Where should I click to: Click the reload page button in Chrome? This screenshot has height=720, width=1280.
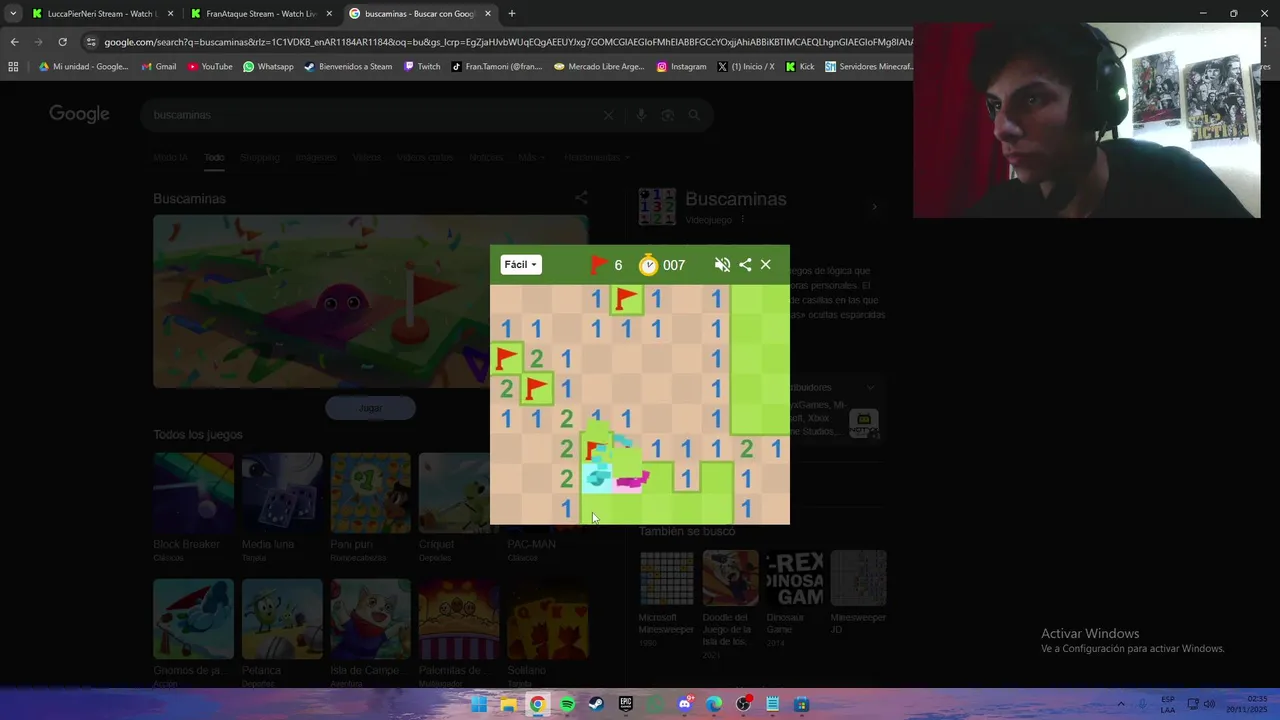point(62,42)
